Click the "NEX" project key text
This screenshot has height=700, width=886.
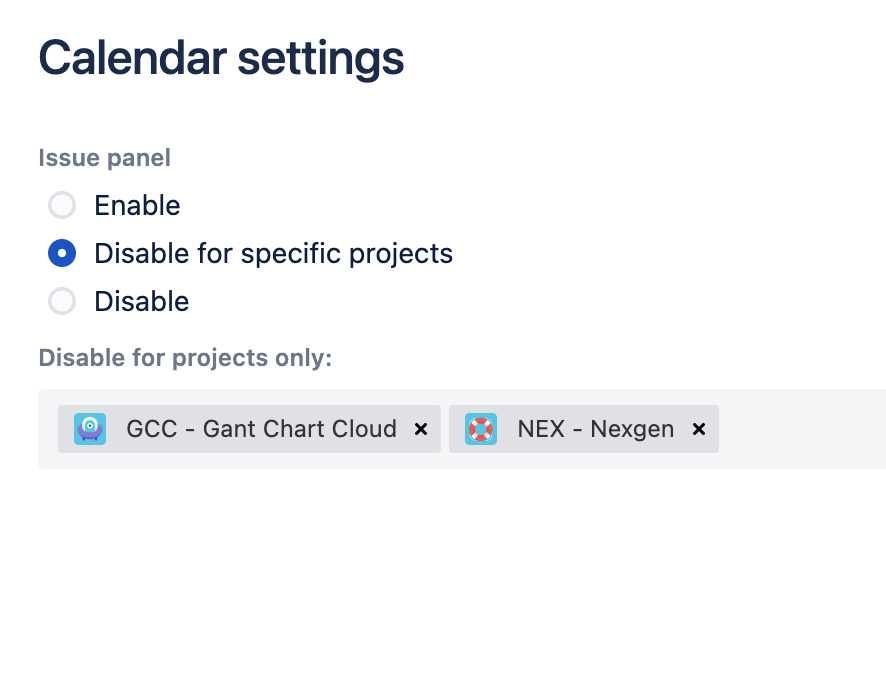tap(543, 429)
